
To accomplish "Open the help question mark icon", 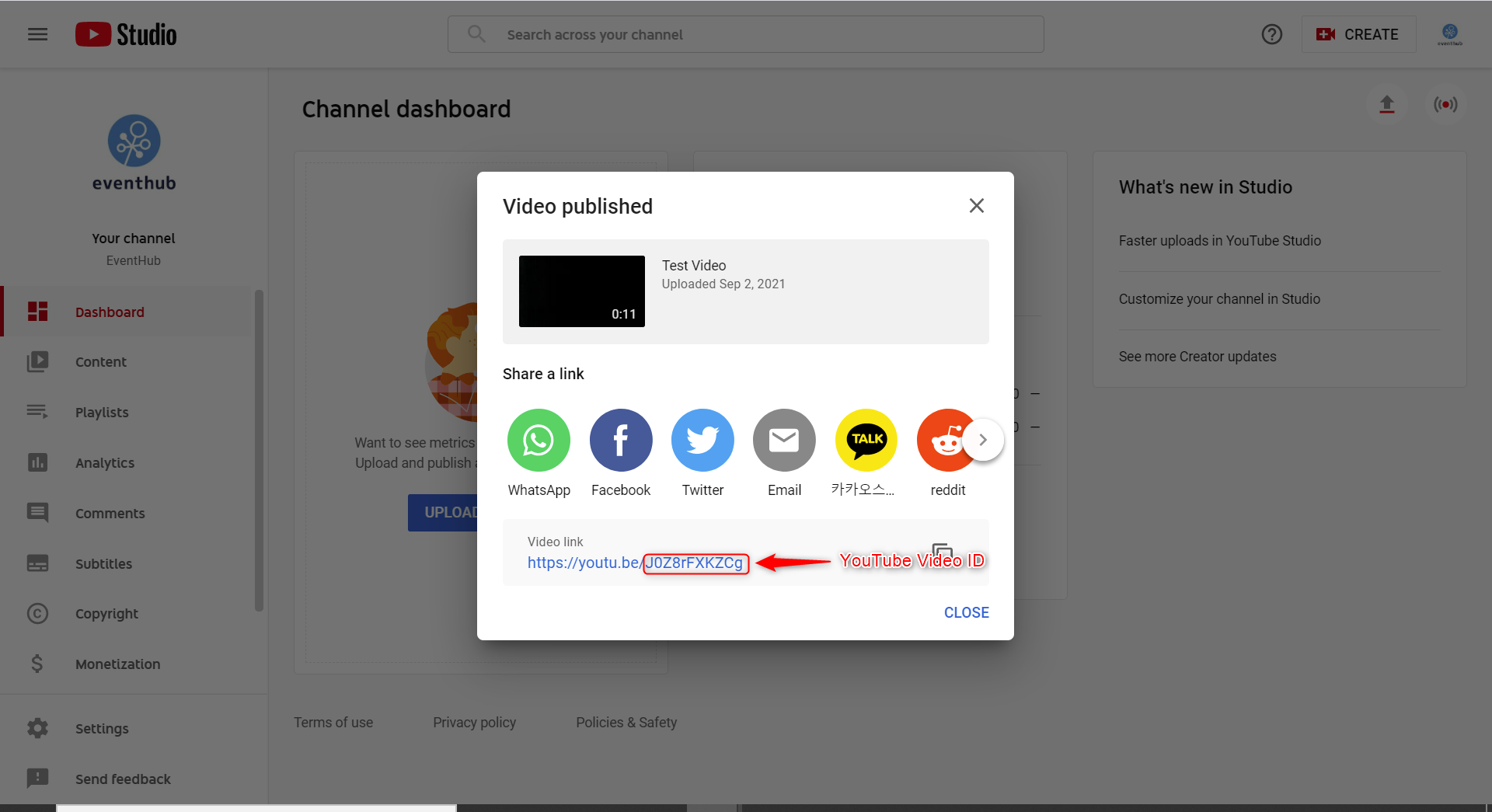I will point(1271,34).
